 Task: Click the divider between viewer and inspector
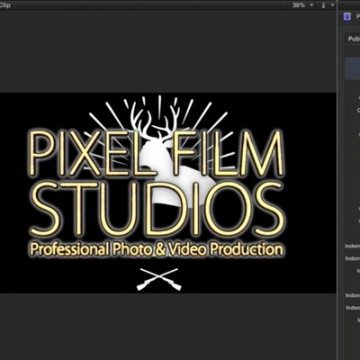[x=338, y=180]
